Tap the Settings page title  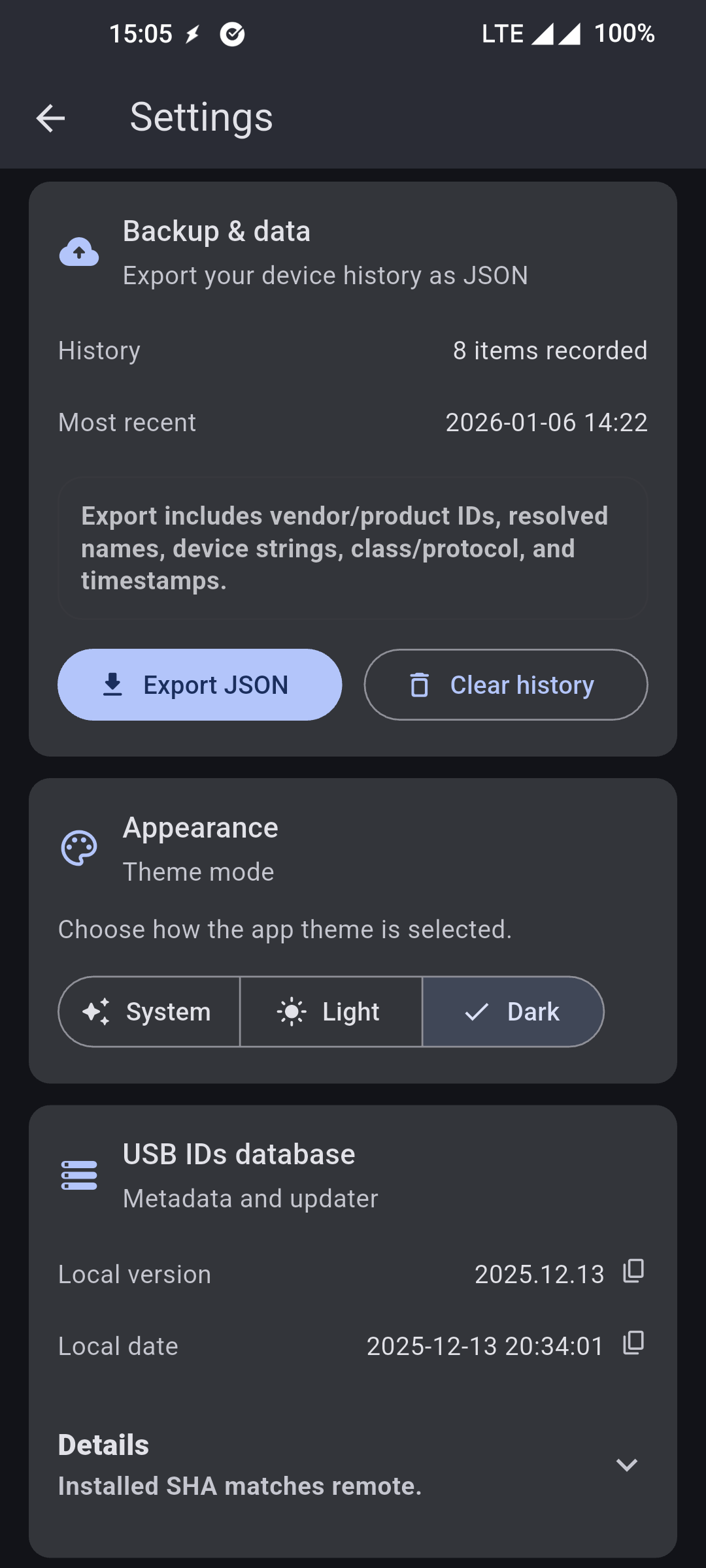201,118
